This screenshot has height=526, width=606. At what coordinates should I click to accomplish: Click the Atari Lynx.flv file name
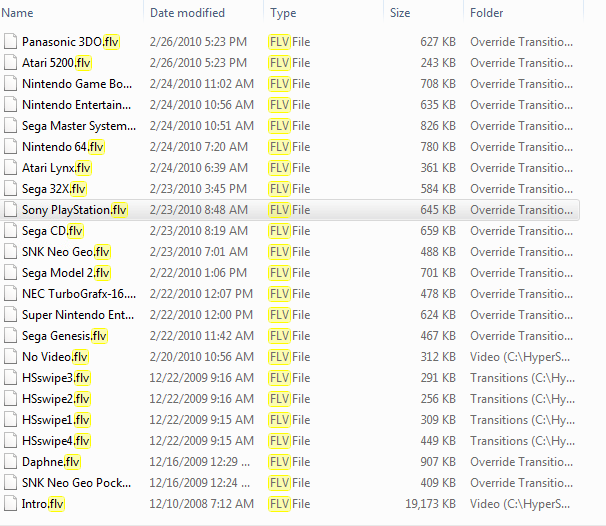[x=56, y=168]
